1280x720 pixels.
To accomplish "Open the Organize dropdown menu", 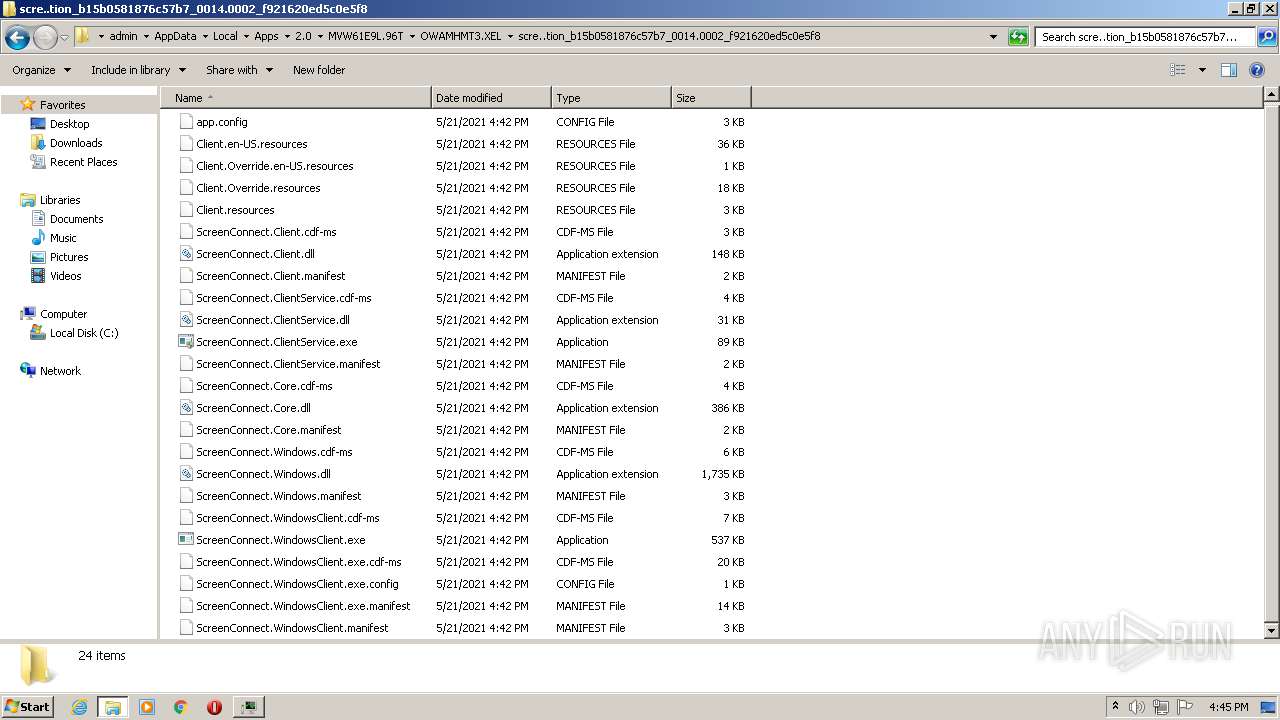I will point(41,70).
